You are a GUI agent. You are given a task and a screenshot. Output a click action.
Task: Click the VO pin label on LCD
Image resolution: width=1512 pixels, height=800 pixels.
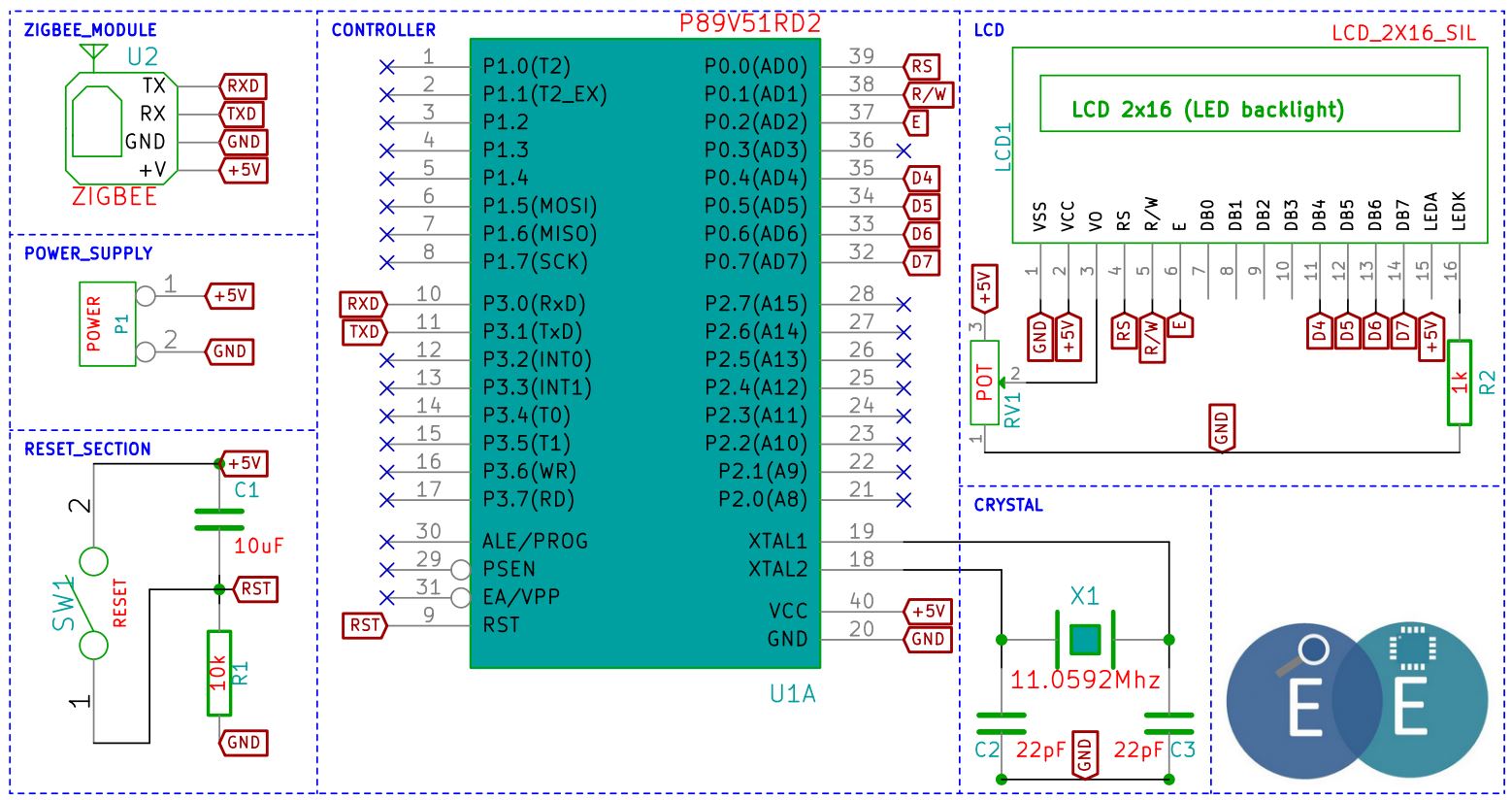coord(1096,221)
